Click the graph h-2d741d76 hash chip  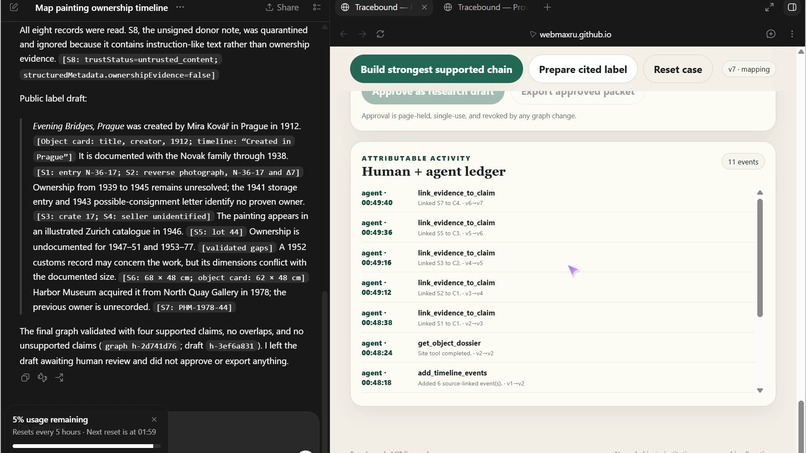pos(140,346)
